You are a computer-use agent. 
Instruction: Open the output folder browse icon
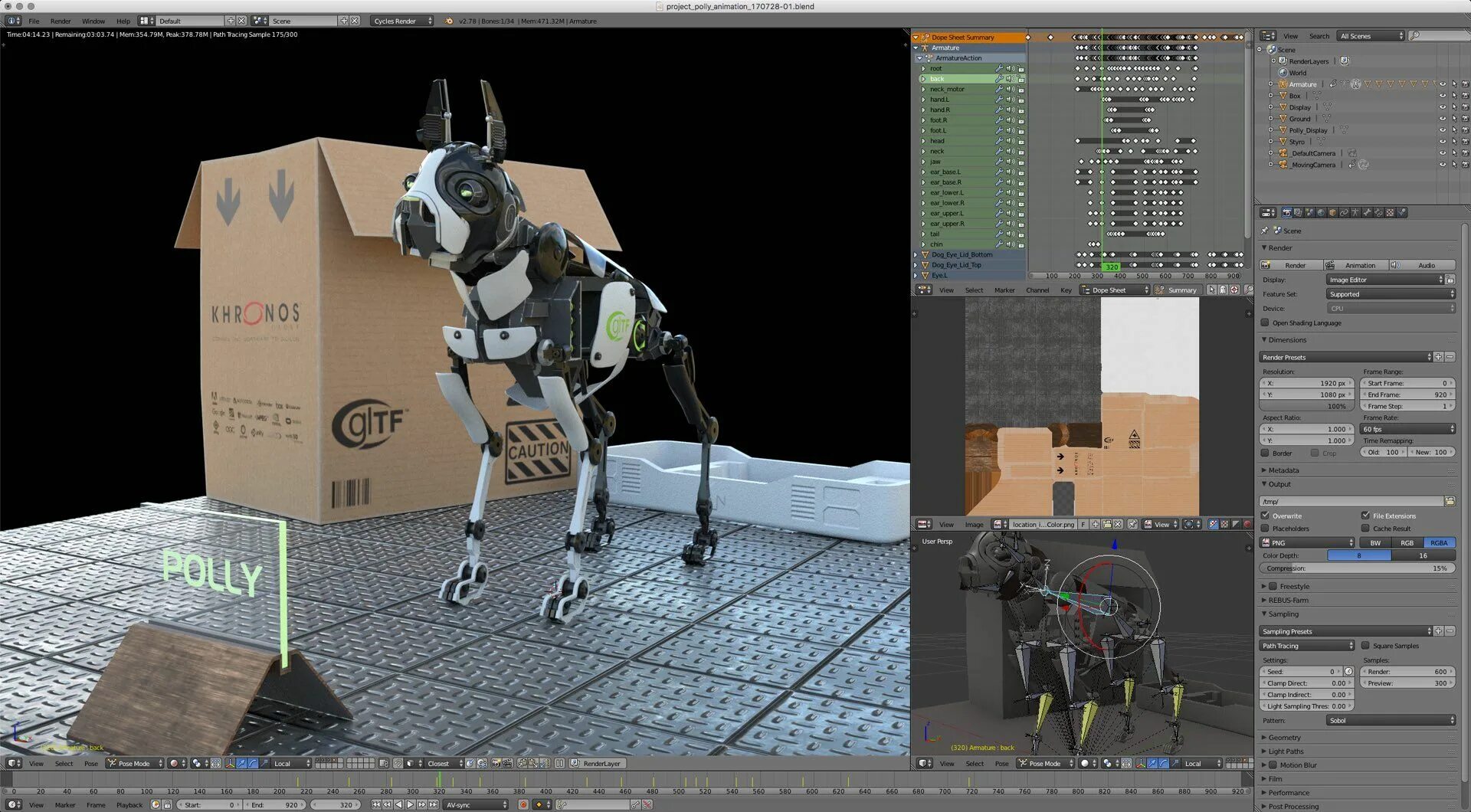[x=1450, y=501]
